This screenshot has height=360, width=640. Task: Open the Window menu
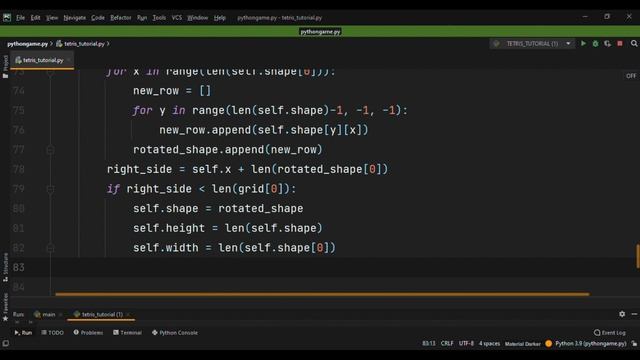click(198, 18)
